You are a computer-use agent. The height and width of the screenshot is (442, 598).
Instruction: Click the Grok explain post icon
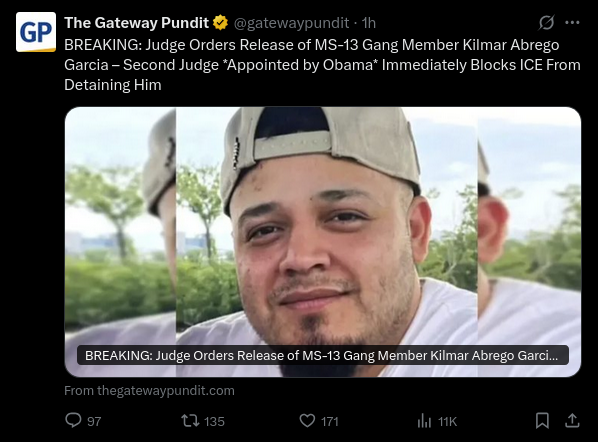tap(546, 23)
